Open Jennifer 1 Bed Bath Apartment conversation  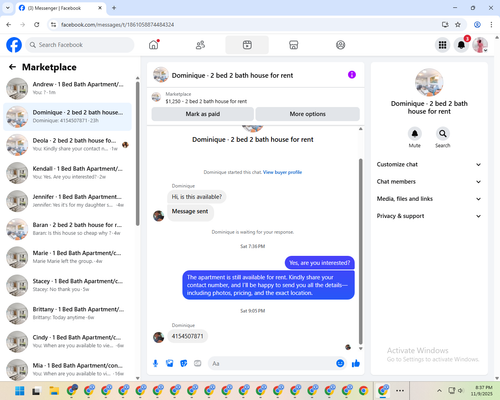click(x=67, y=201)
